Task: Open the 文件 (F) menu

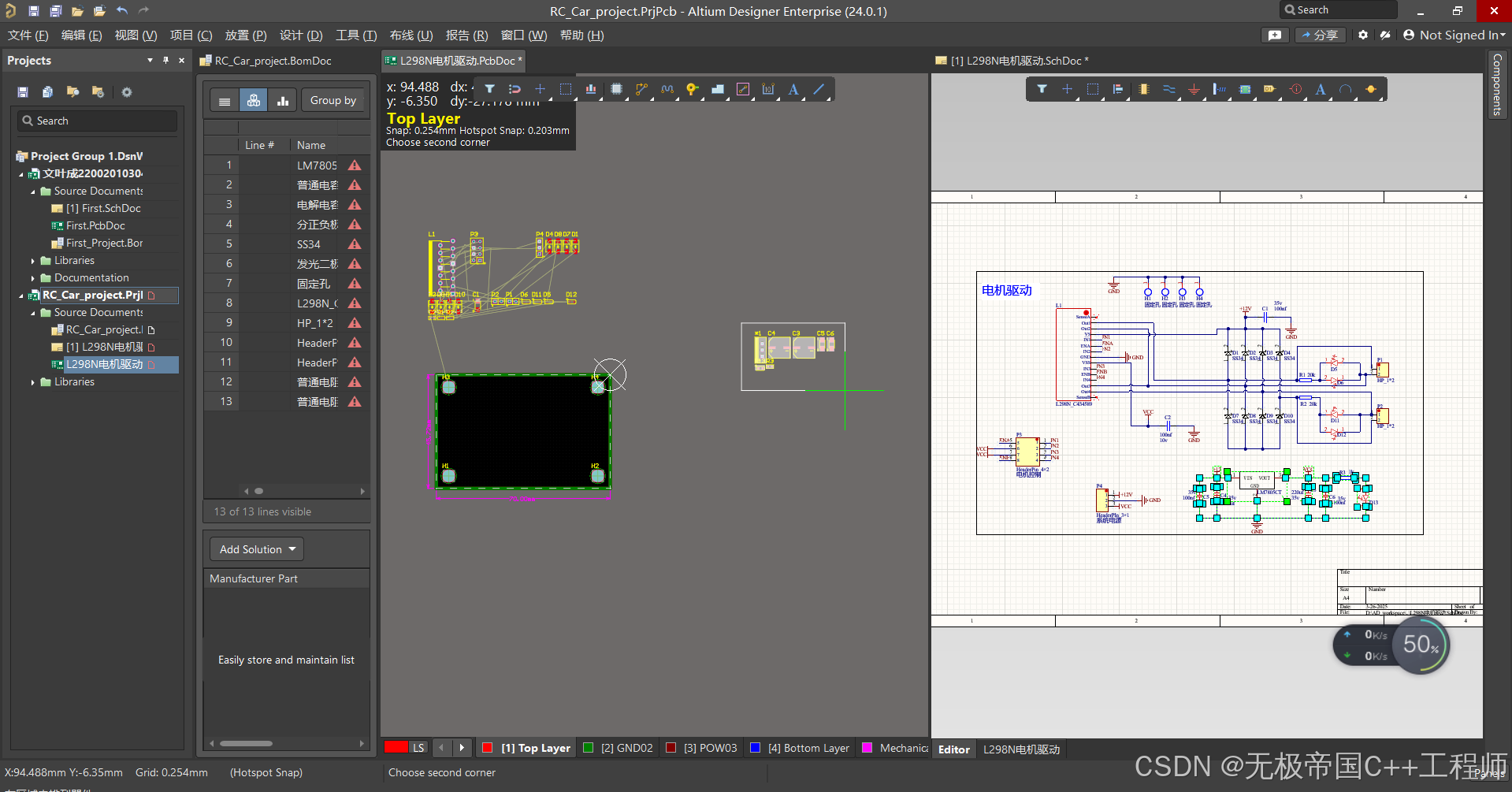Action: [28, 35]
